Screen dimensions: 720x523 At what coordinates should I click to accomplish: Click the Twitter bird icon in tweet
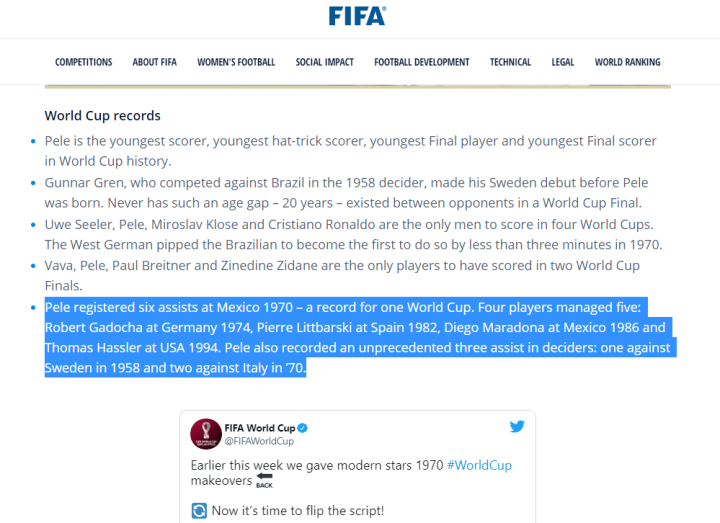(x=517, y=427)
